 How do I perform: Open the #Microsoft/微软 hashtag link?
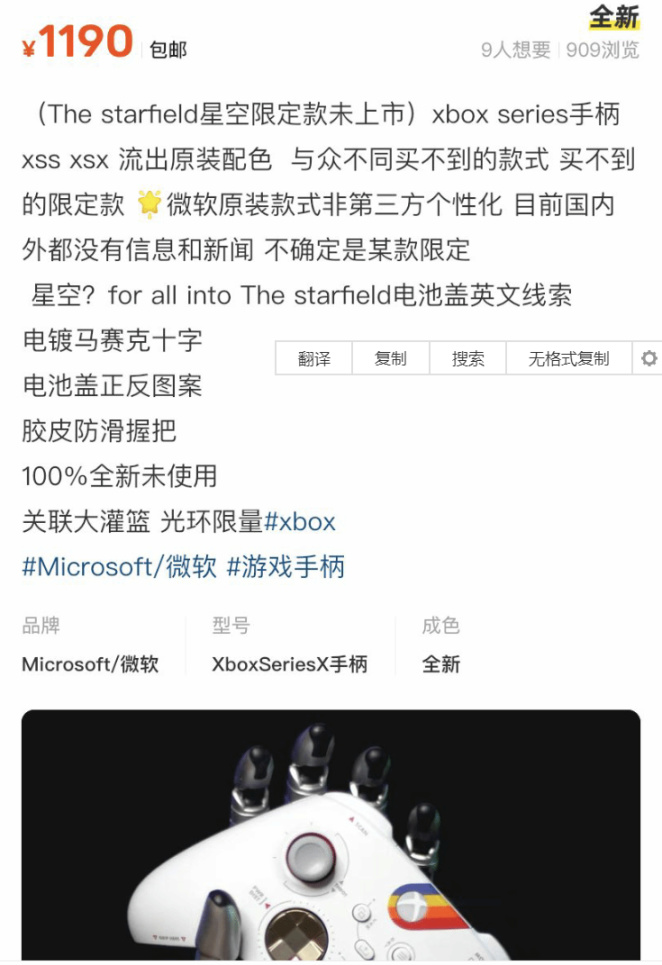click(119, 567)
